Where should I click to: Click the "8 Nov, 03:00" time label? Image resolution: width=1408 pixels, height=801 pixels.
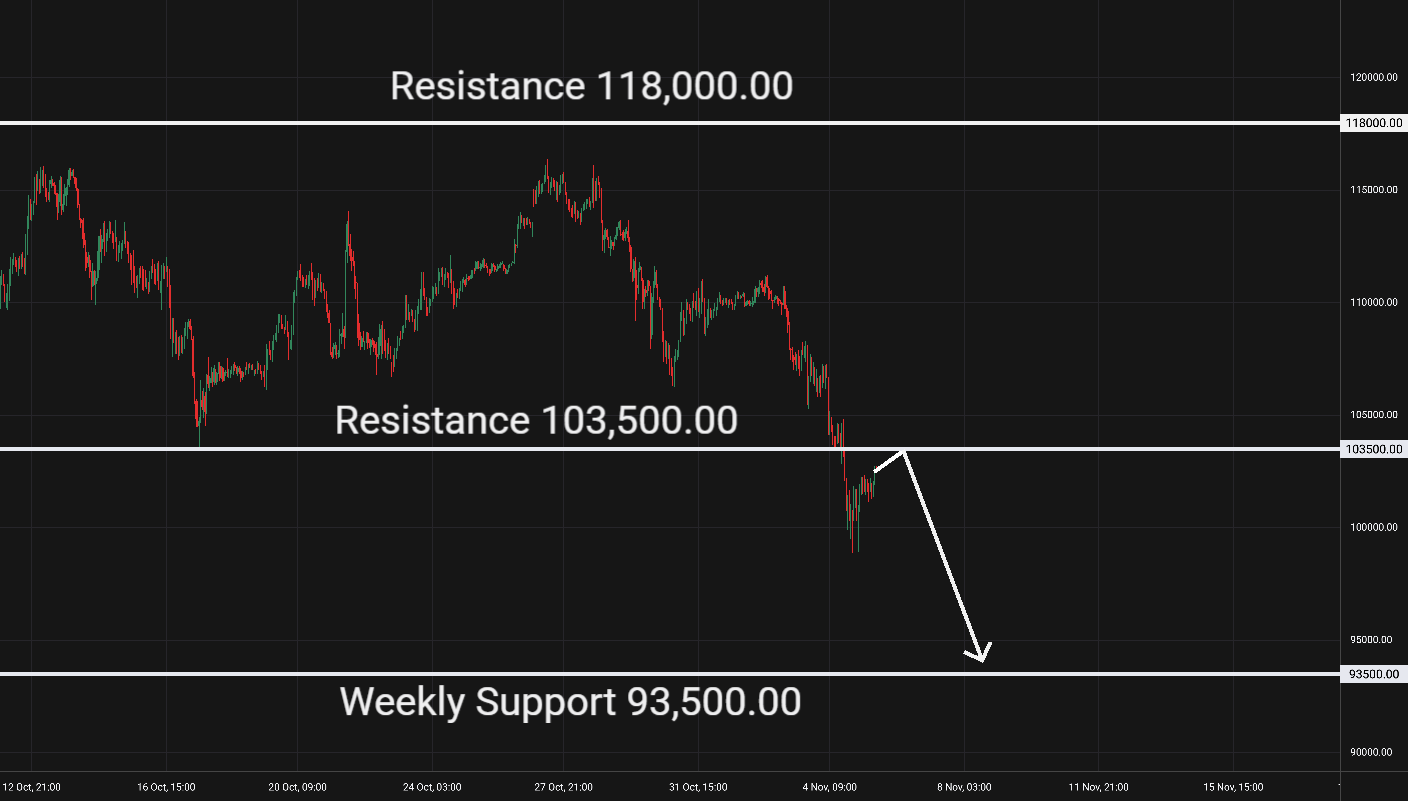[x=965, y=787]
